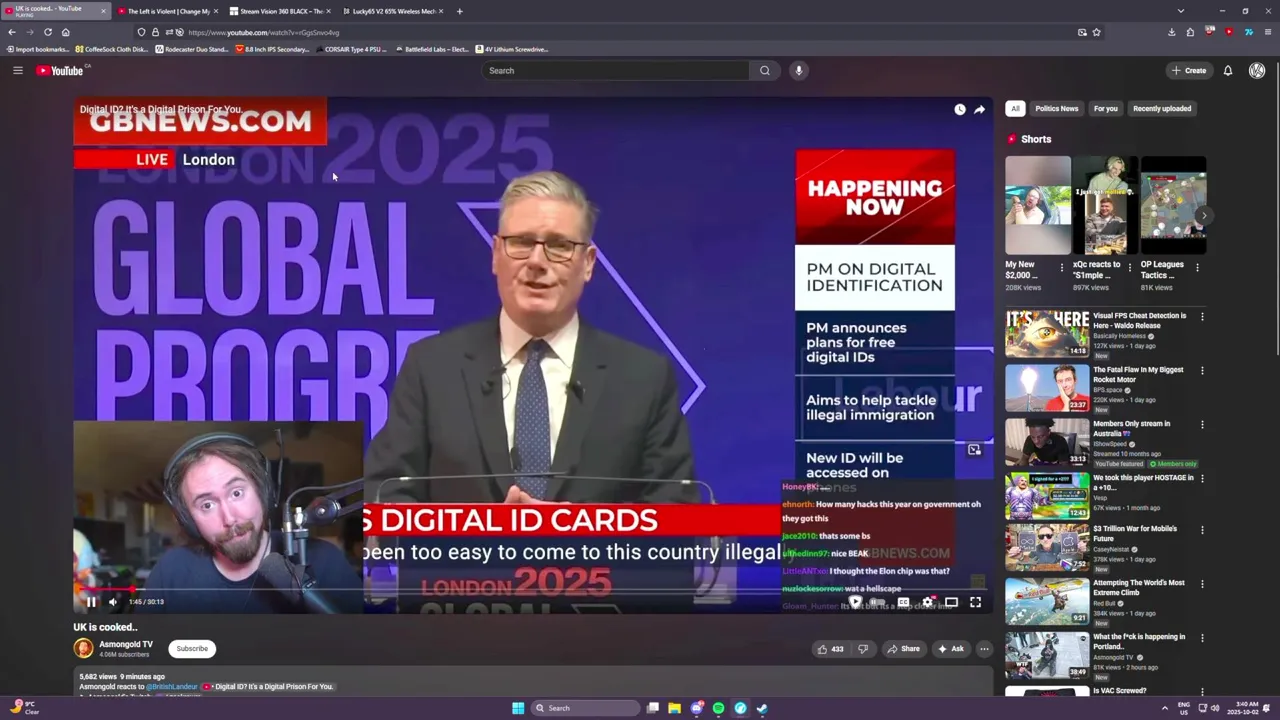
Task: Switch to 'The Left is Violent' tab
Action: [168, 11]
